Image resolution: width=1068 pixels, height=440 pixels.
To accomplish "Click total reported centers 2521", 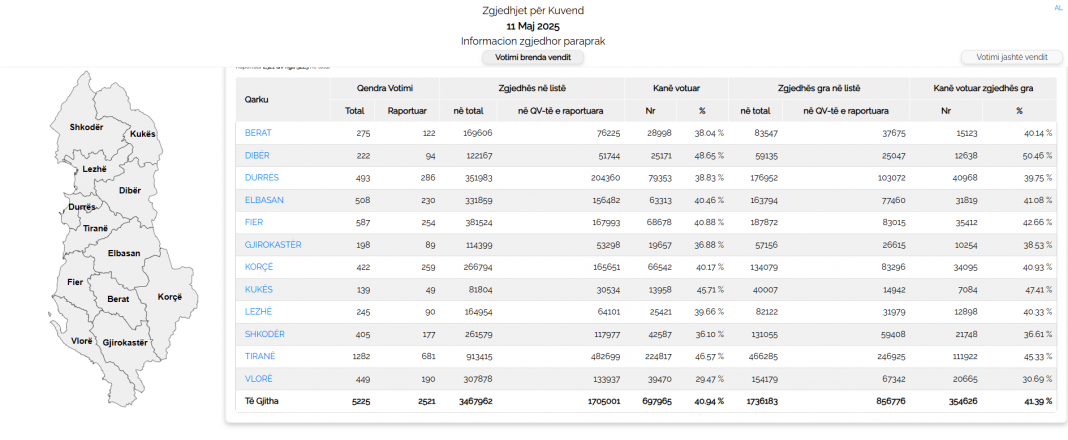I will pyautogui.click(x=426, y=401).
